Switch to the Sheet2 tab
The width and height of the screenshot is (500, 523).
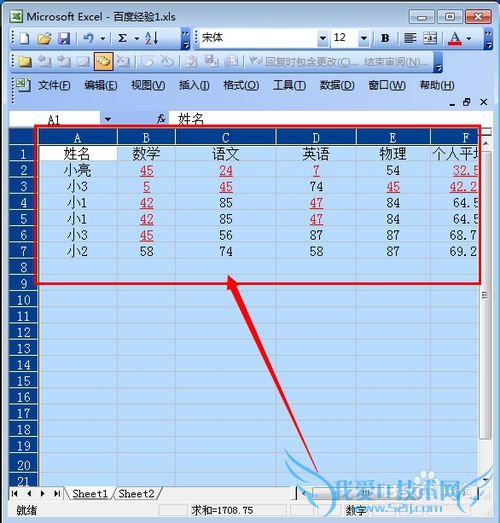(x=136, y=493)
